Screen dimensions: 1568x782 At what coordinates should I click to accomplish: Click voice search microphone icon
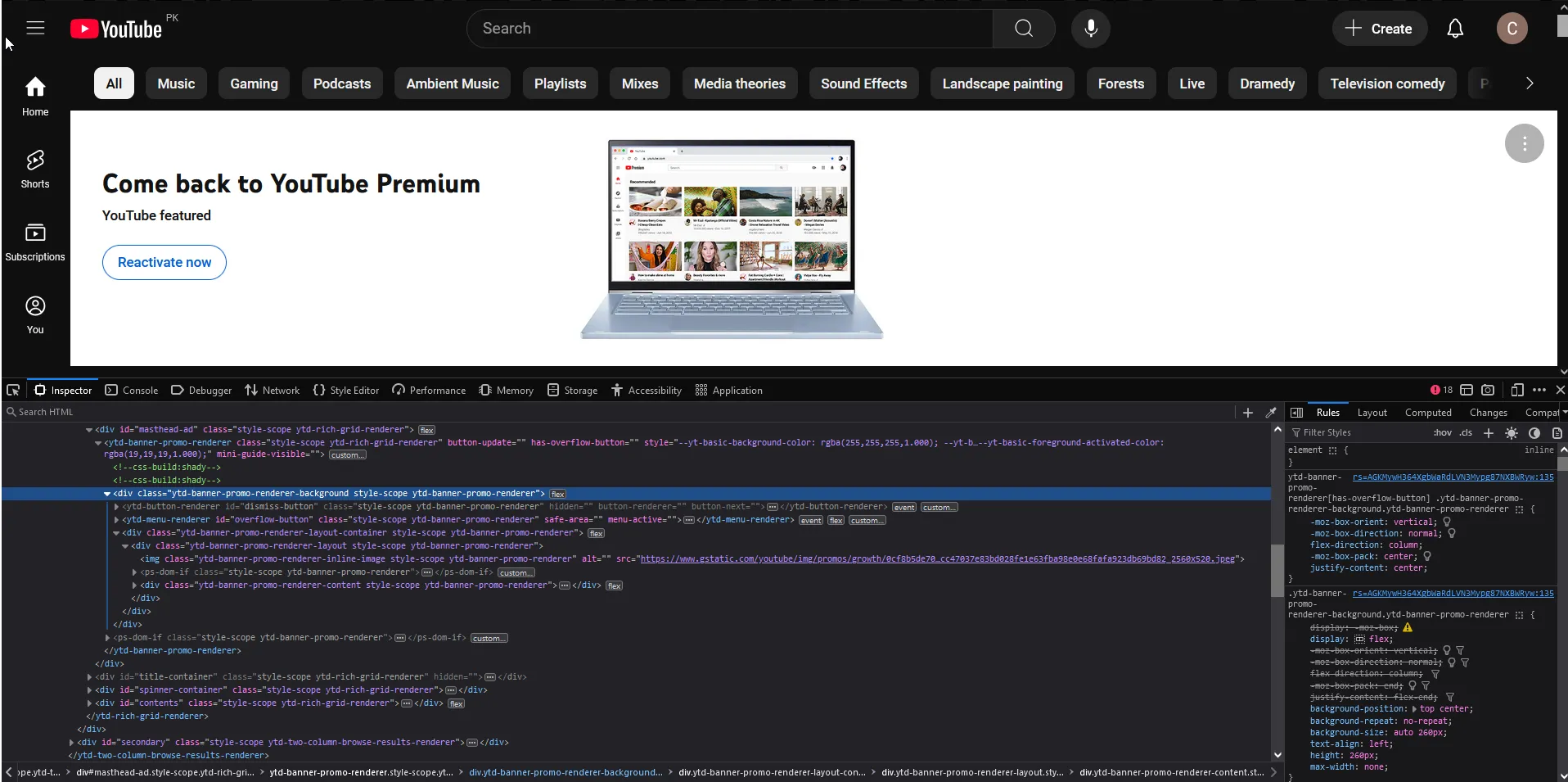pyautogui.click(x=1090, y=29)
